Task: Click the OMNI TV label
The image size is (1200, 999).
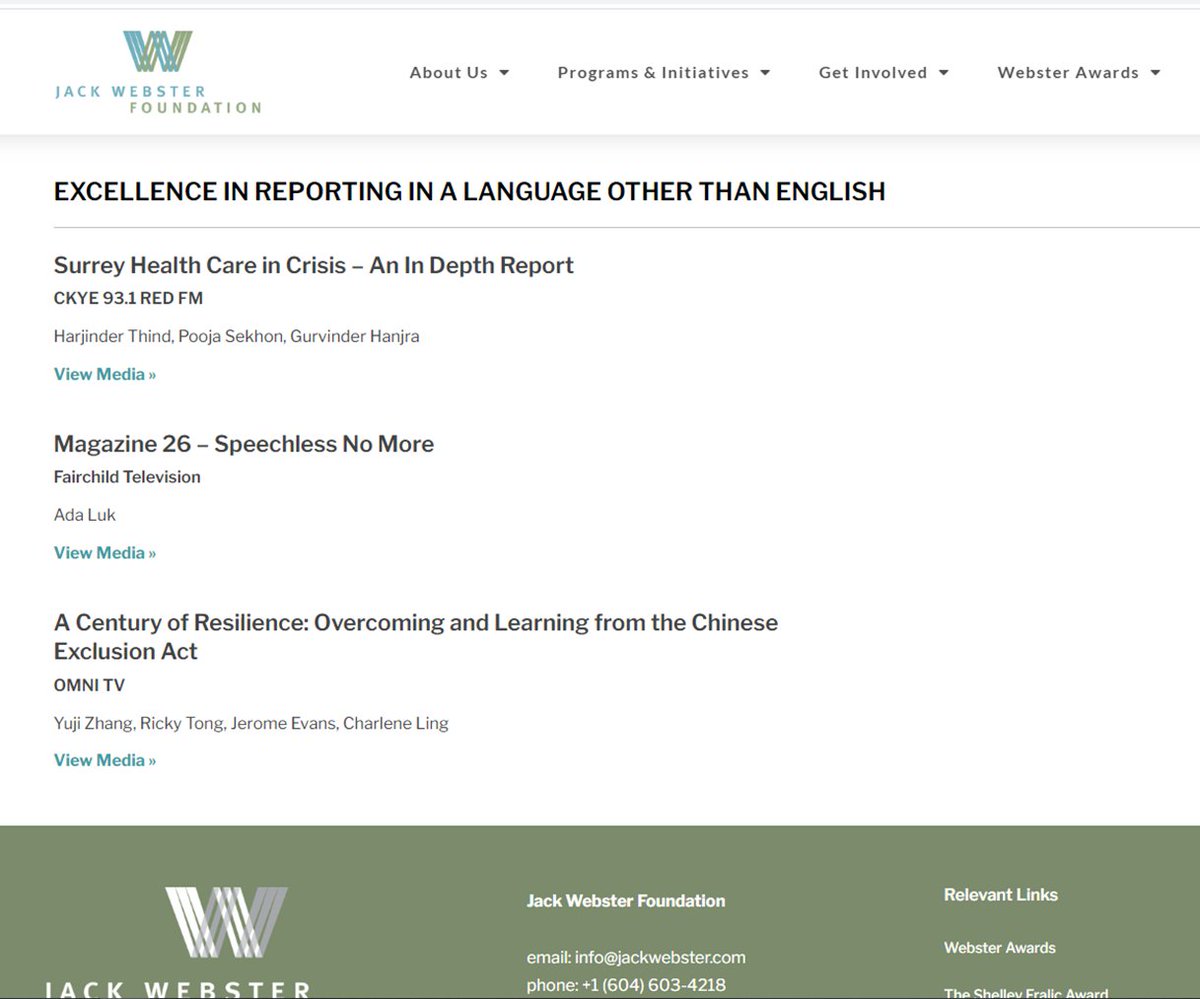Action: [89, 686]
